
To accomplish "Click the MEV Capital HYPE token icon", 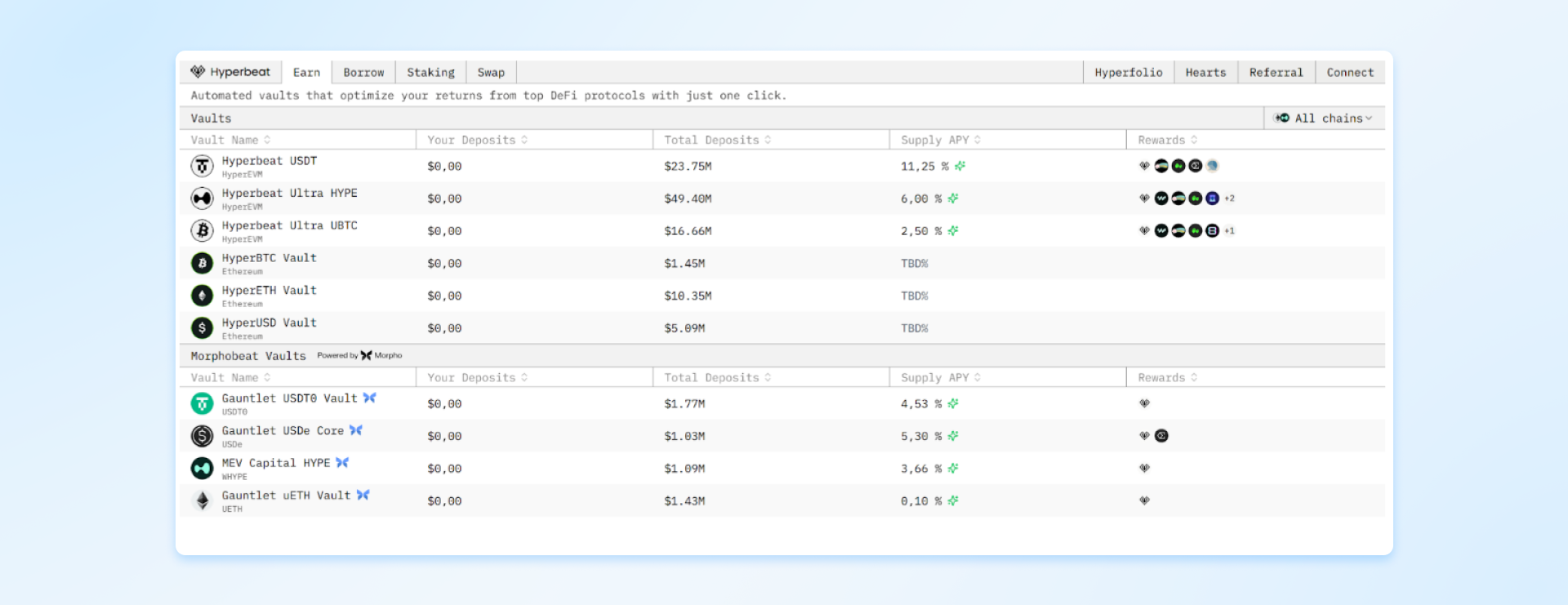I will point(202,468).
